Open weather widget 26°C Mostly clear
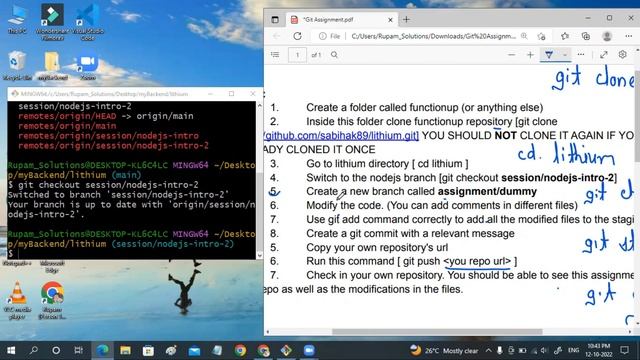The width and height of the screenshot is (640, 360). [444, 351]
